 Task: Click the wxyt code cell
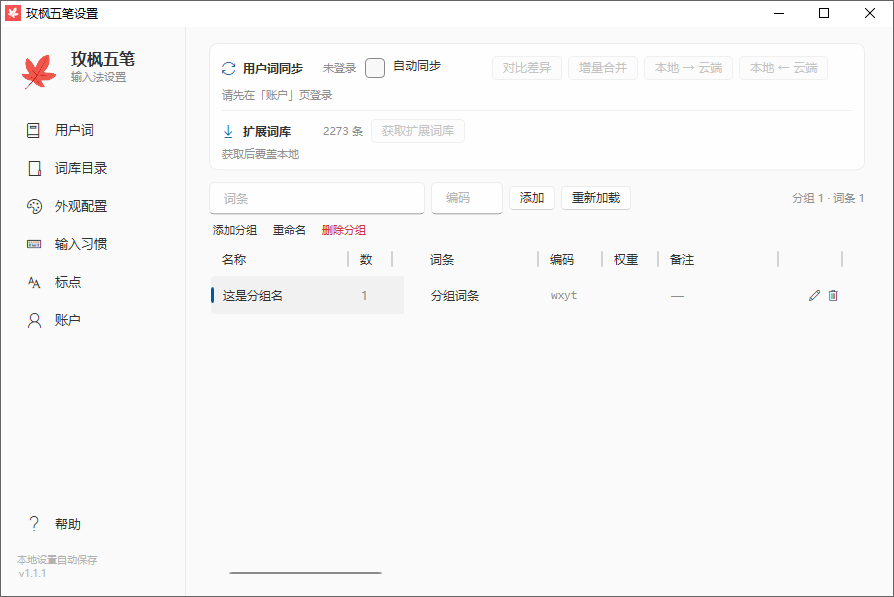click(x=564, y=295)
